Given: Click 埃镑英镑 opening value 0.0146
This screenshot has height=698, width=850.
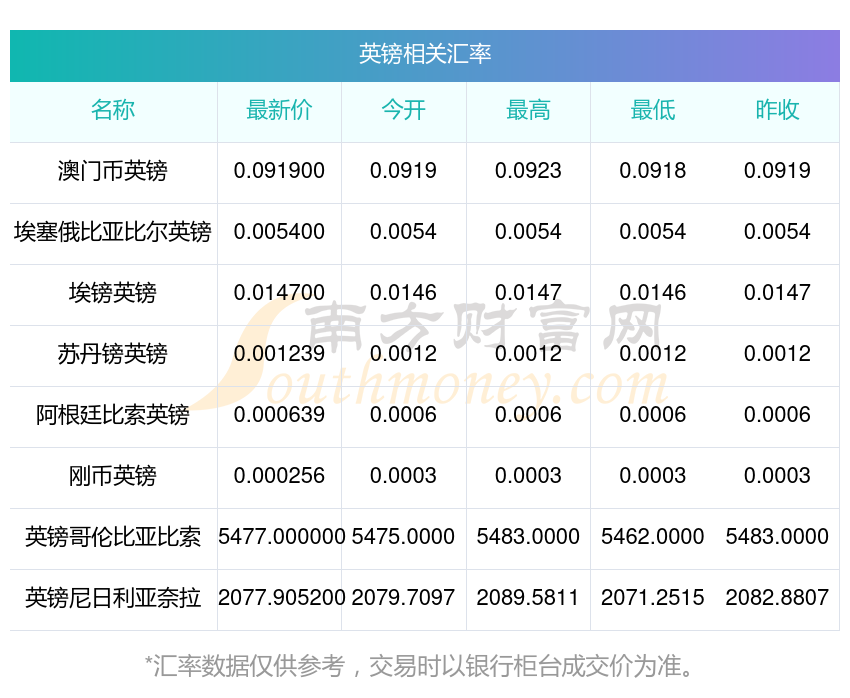Looking at the screenshot, I should (403, 293).
